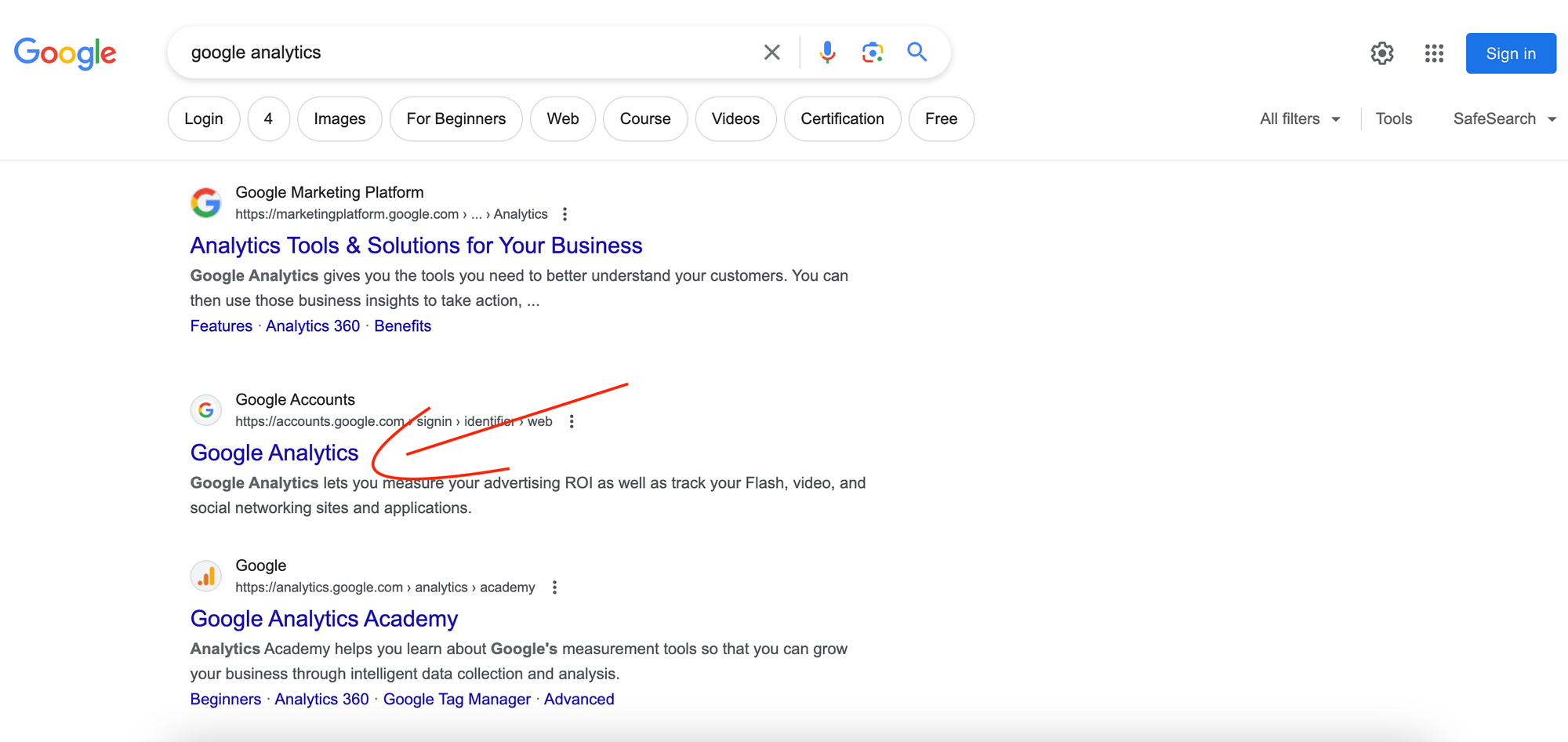Expand the SafeSearch dropdown
Screen dimensions: 1568x742
[1504, 119]
